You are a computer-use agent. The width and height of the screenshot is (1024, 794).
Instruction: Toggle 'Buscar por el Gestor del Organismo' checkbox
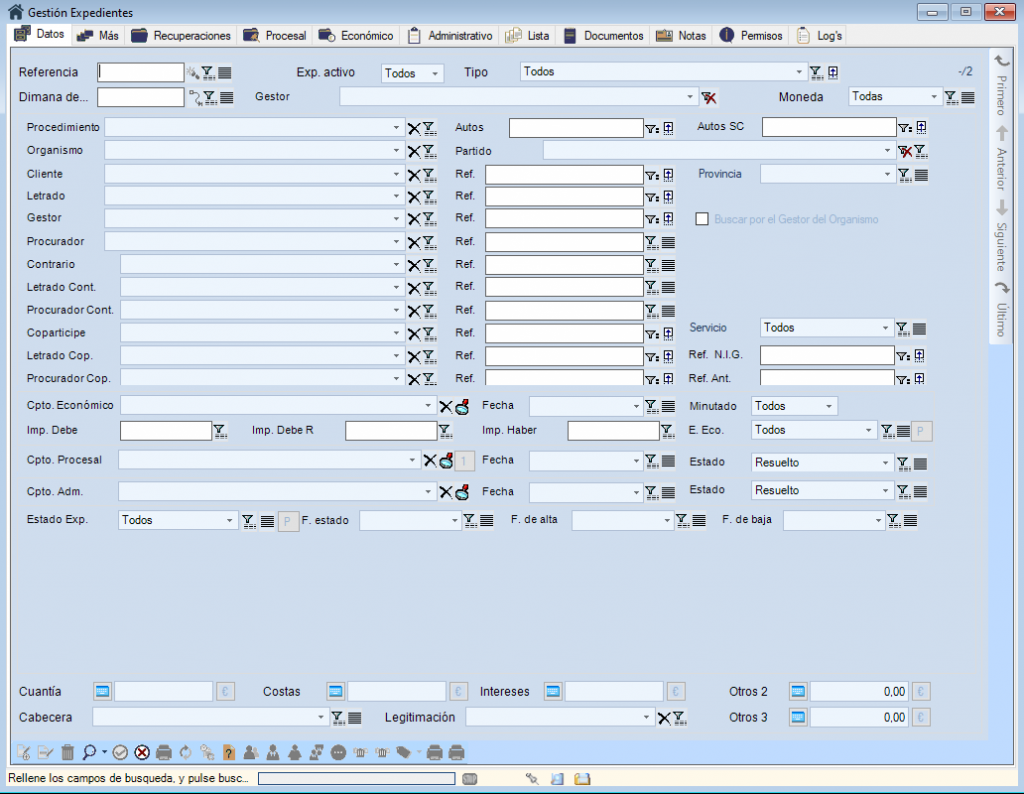point(702,219)
